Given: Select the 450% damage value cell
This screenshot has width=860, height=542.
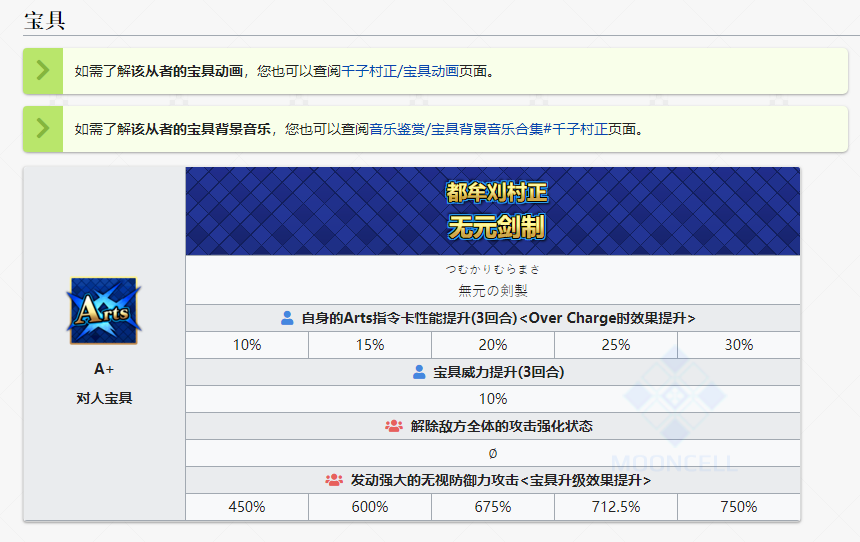Looking at the screenshot, I should (x=247, y=507).
